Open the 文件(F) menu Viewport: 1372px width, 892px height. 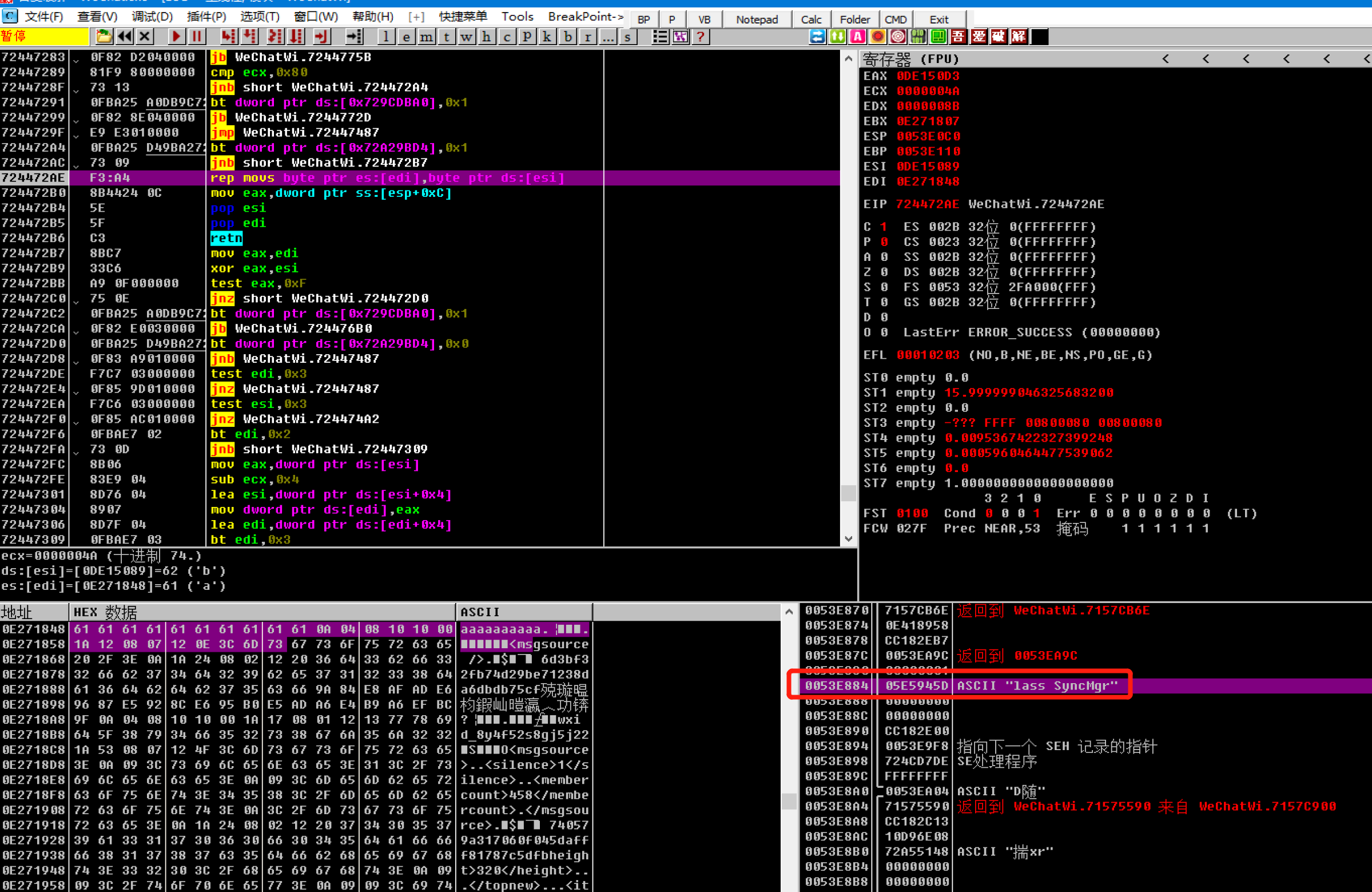(x=44, y=17)
